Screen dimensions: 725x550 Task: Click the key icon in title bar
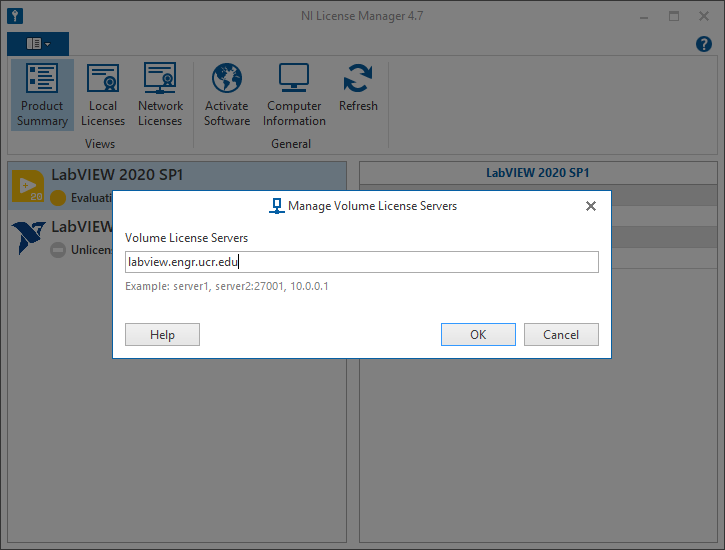coord(15,16)
